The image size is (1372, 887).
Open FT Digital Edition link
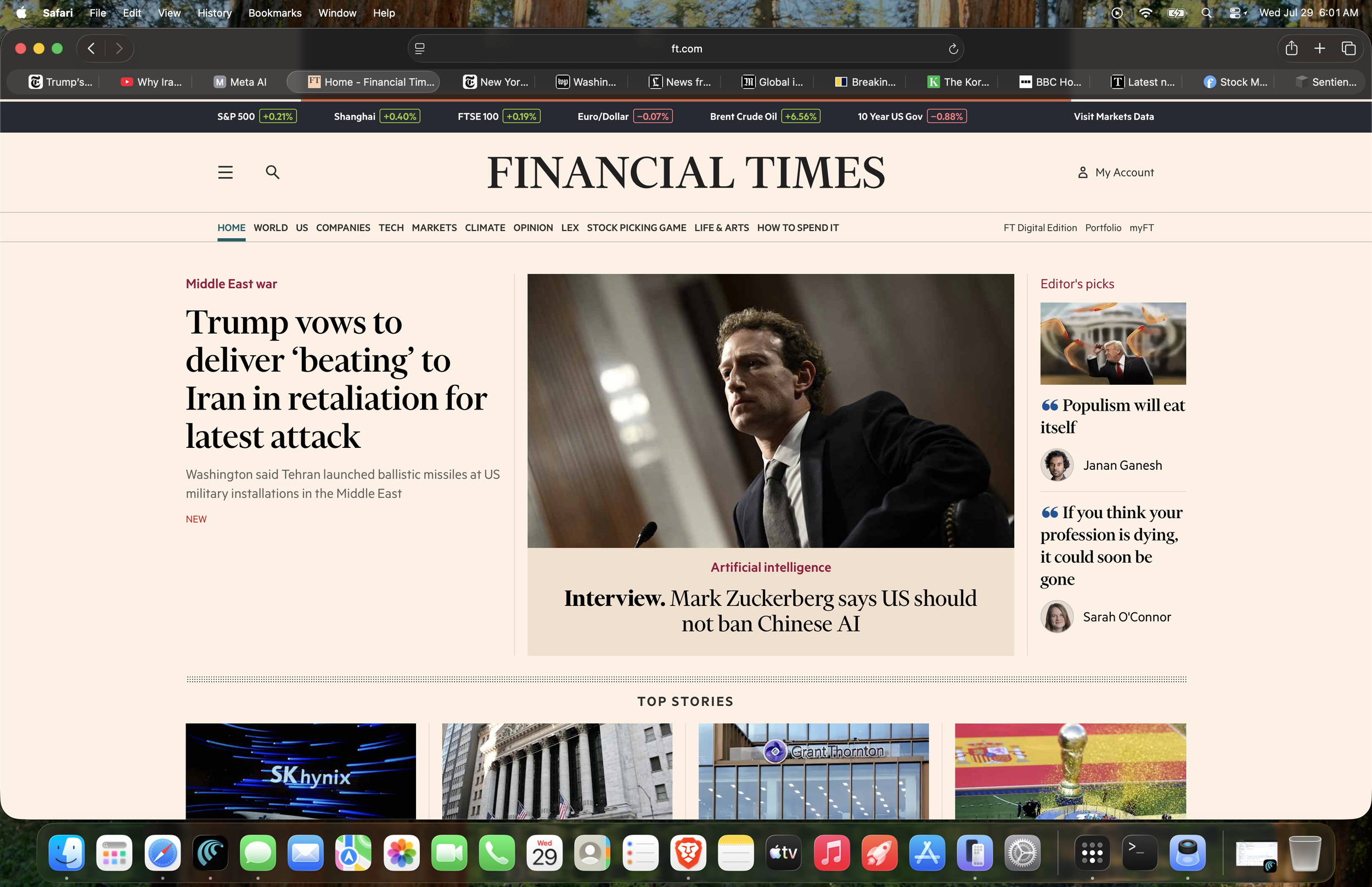[1040, 227]
